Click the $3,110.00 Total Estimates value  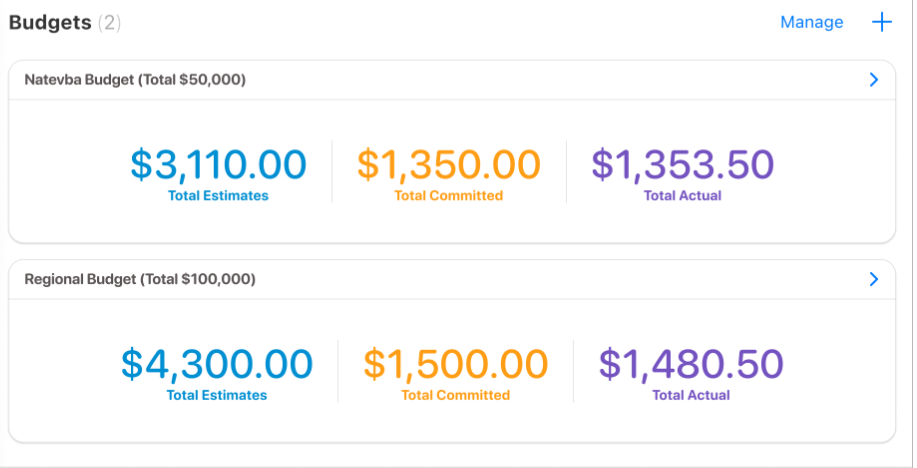[x=218, y=165]
